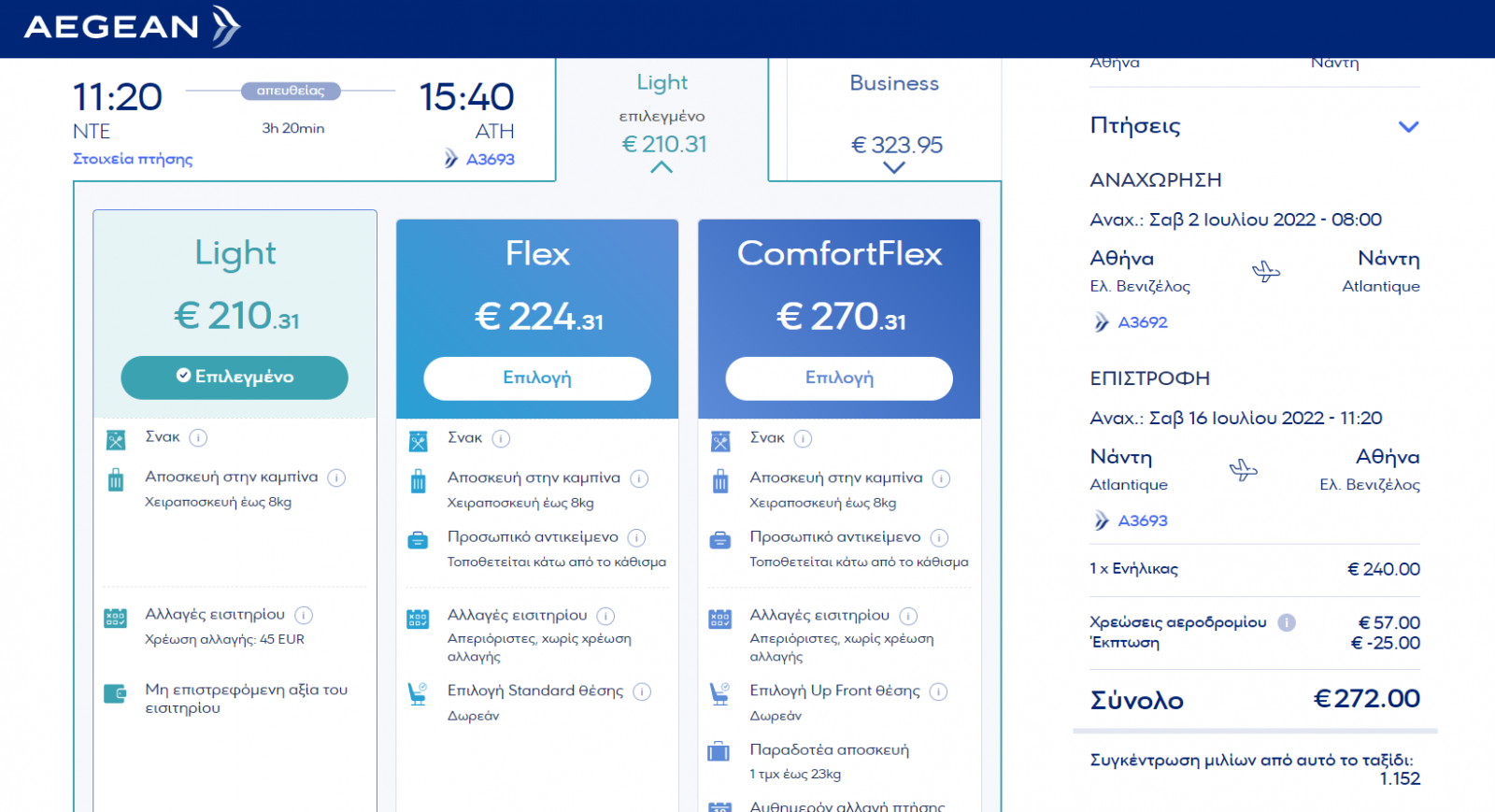
Task: Show ticket changes info in Light card
Action: pyautogui.click(x=304, y=615)
